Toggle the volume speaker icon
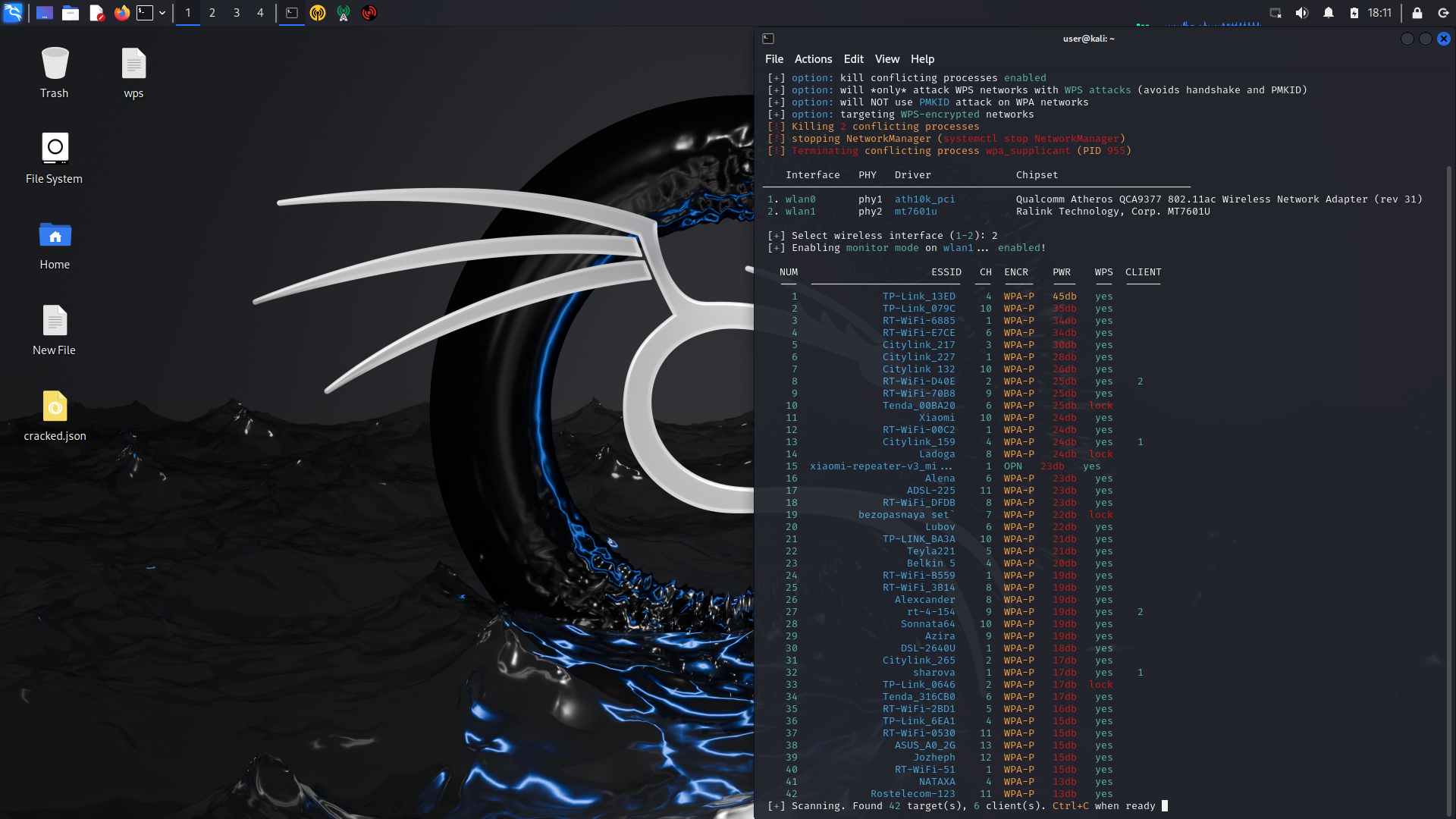 pyautogui.click(x=1302, y=13)
